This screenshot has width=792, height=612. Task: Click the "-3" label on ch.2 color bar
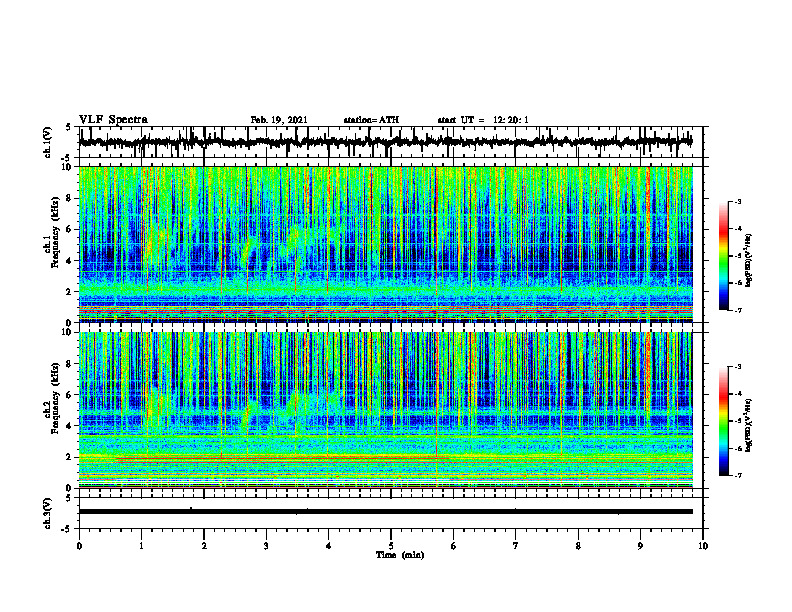[738, 367]
